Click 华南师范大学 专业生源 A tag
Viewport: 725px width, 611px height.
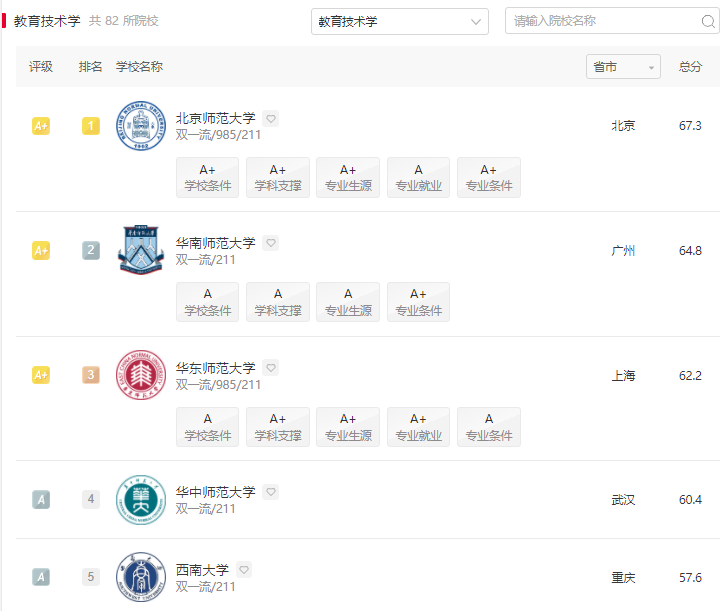tap(348, 302)
